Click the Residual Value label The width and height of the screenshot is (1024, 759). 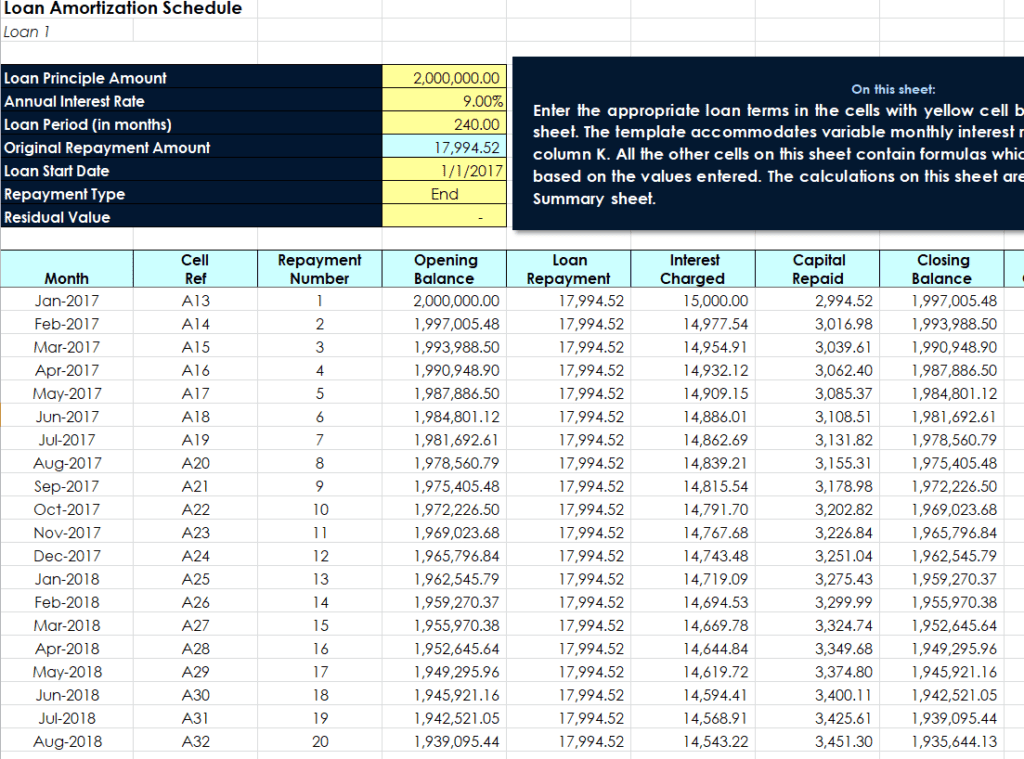pyautogui.click(x=57, y=218)
